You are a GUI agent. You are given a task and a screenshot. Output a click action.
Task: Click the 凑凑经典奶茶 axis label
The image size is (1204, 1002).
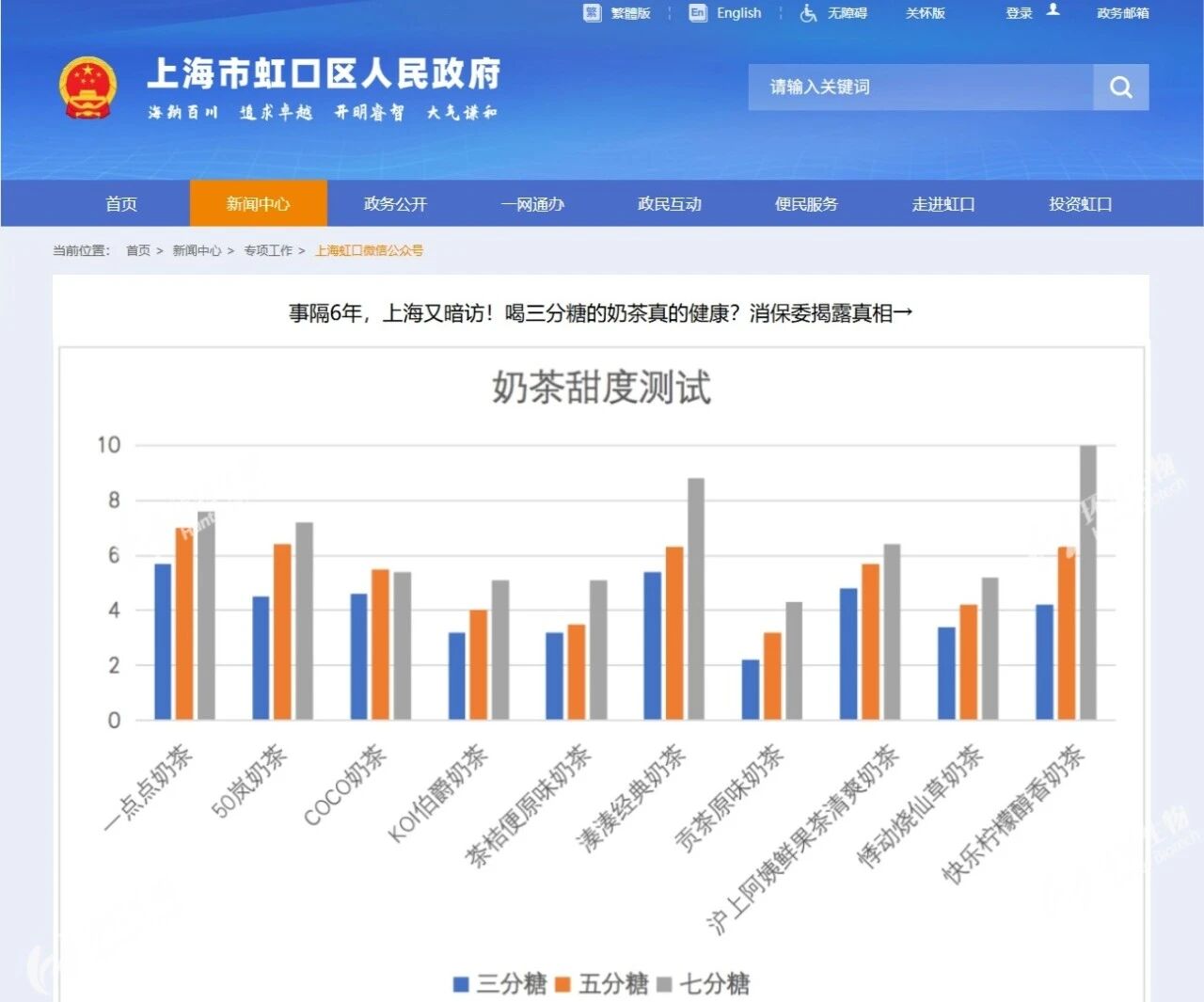[x=632, y=798]
